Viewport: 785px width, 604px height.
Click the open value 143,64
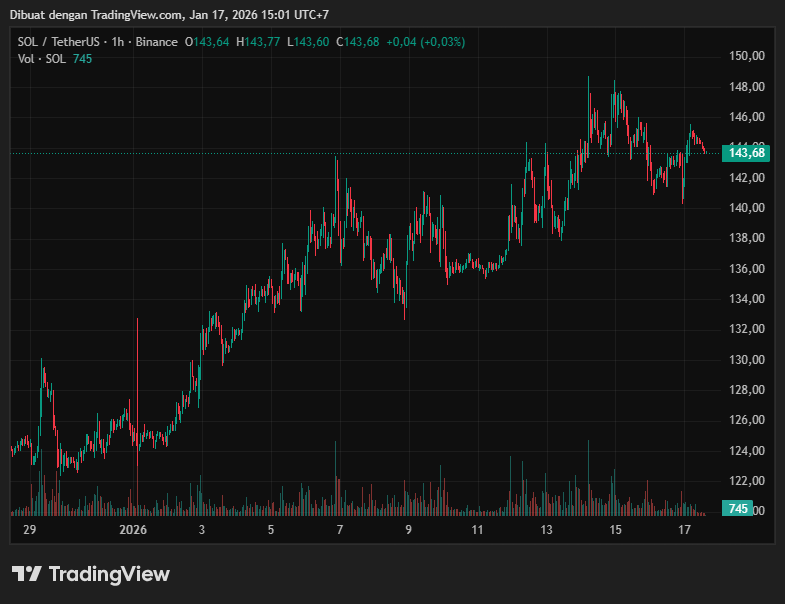click(x=211, y=42)
